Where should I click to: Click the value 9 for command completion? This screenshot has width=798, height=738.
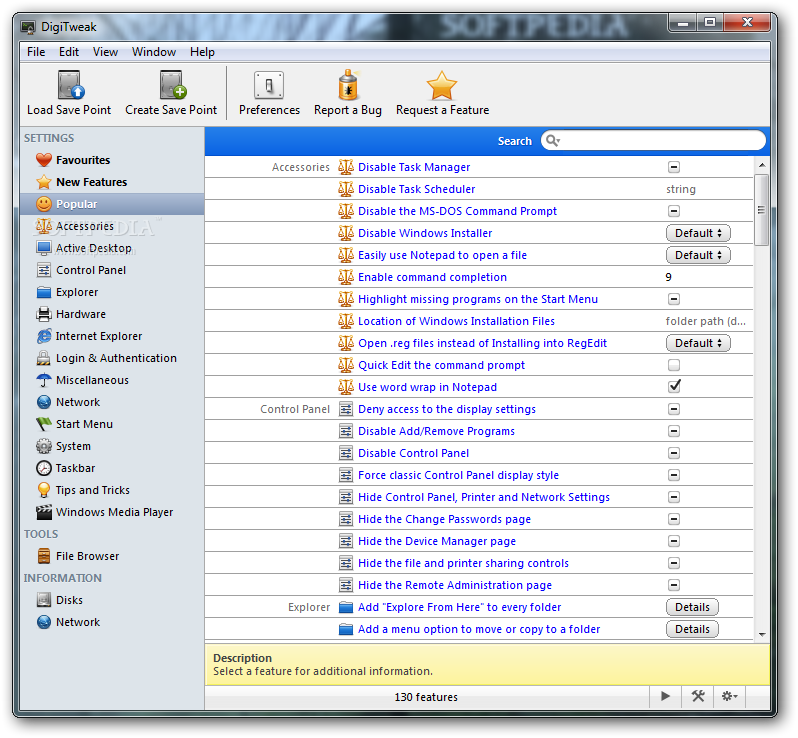point(668,277)
